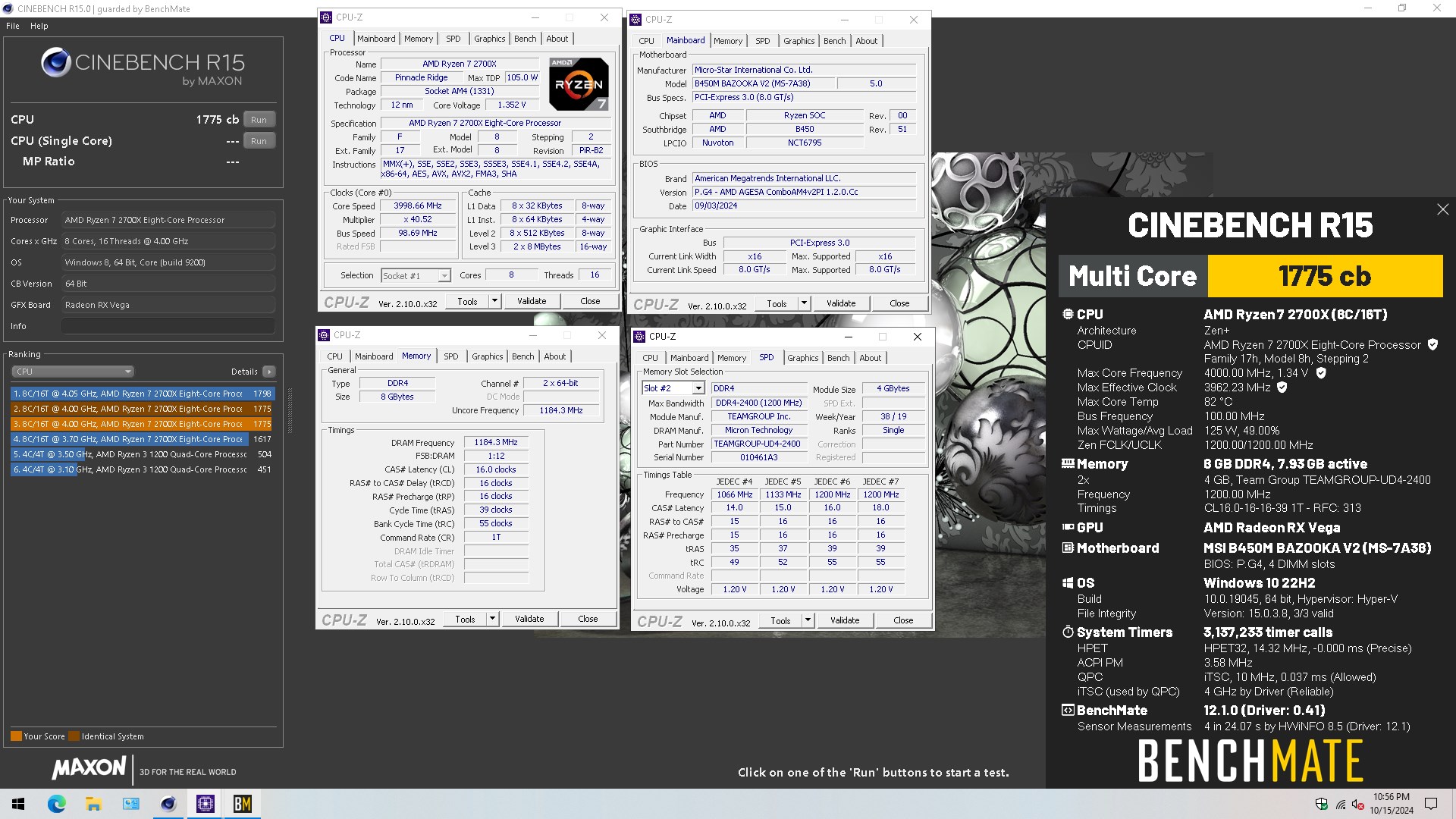Click Tools button in the Memory window
This screenshot has height=819, width=1456.
465,619
